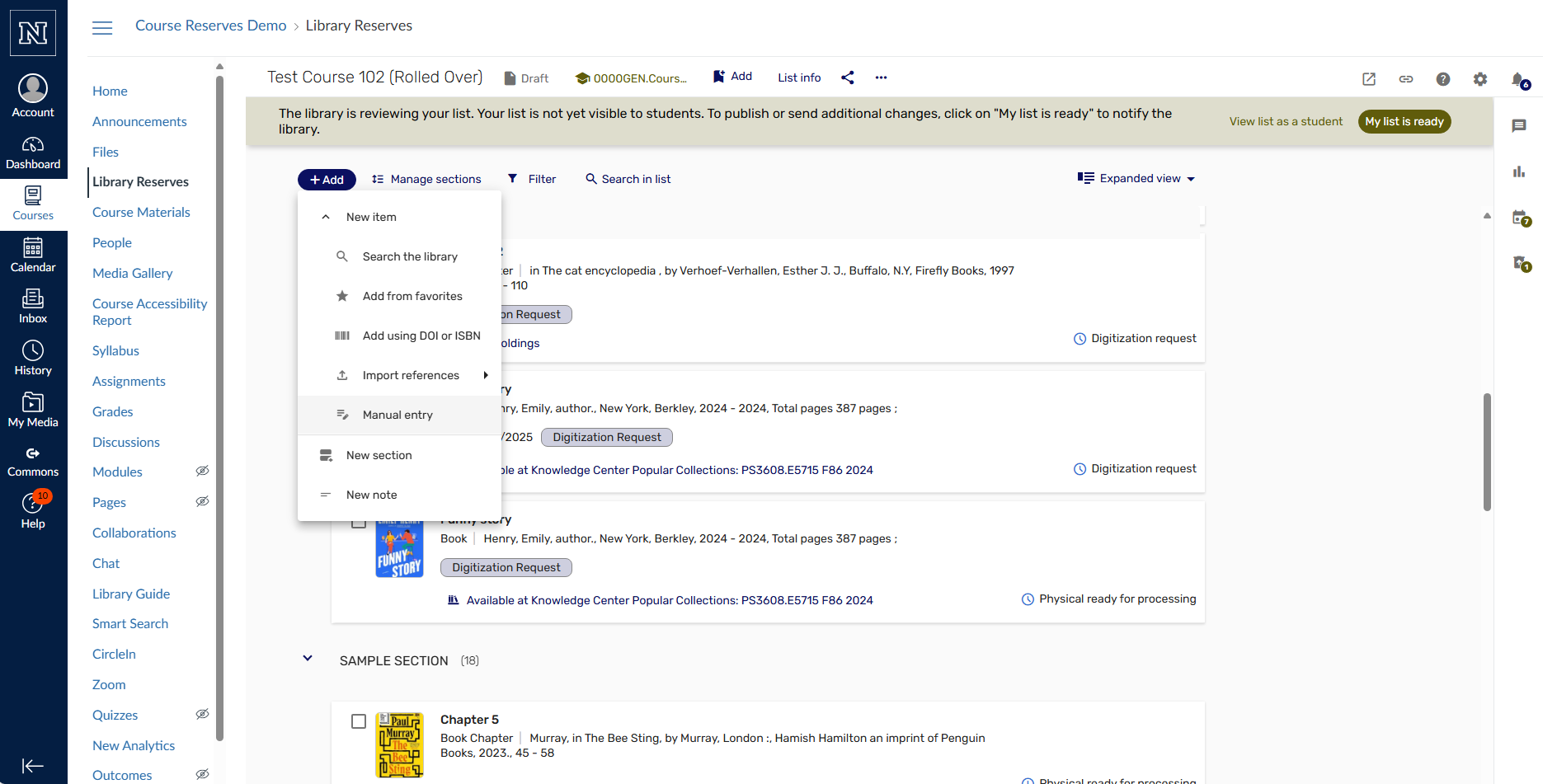The image size is (1557, 784).
Task: Open the hamburger navigation menu
Action: point(102,28)
